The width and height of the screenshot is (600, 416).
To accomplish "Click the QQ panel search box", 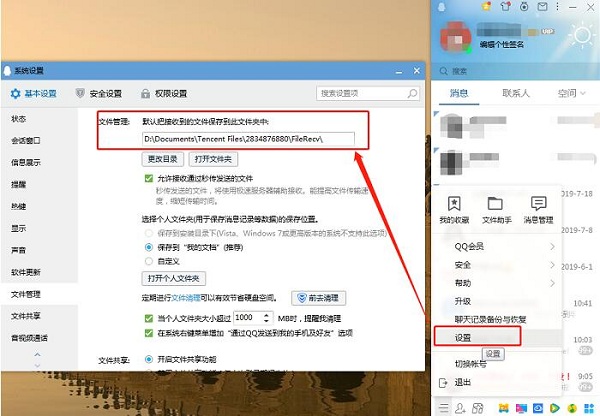I will click(515, 71).
